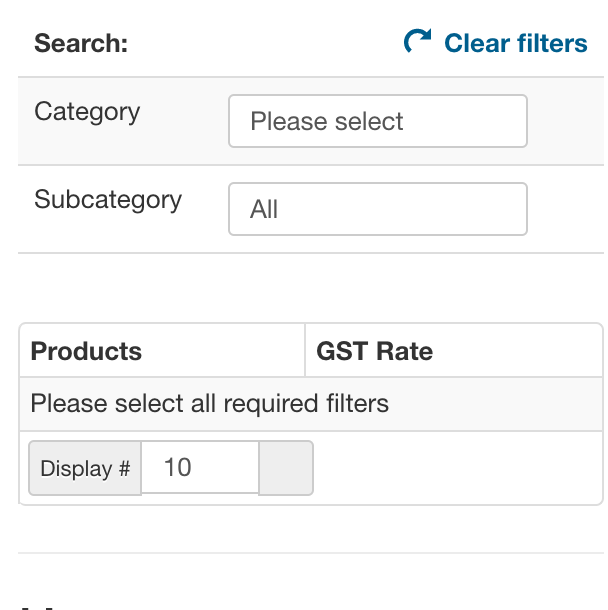Screen dimensions: 608x610
Task: Click the empty area right of Subcategory dropdown
Action: coord(565,209)
